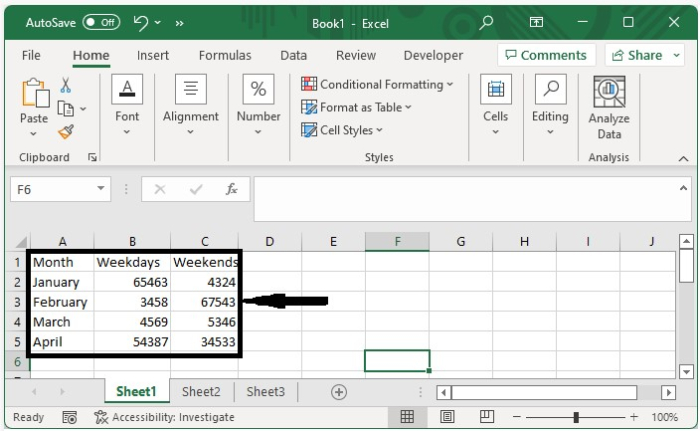Add a new sheet with plus icon

(x=339, y=392)
